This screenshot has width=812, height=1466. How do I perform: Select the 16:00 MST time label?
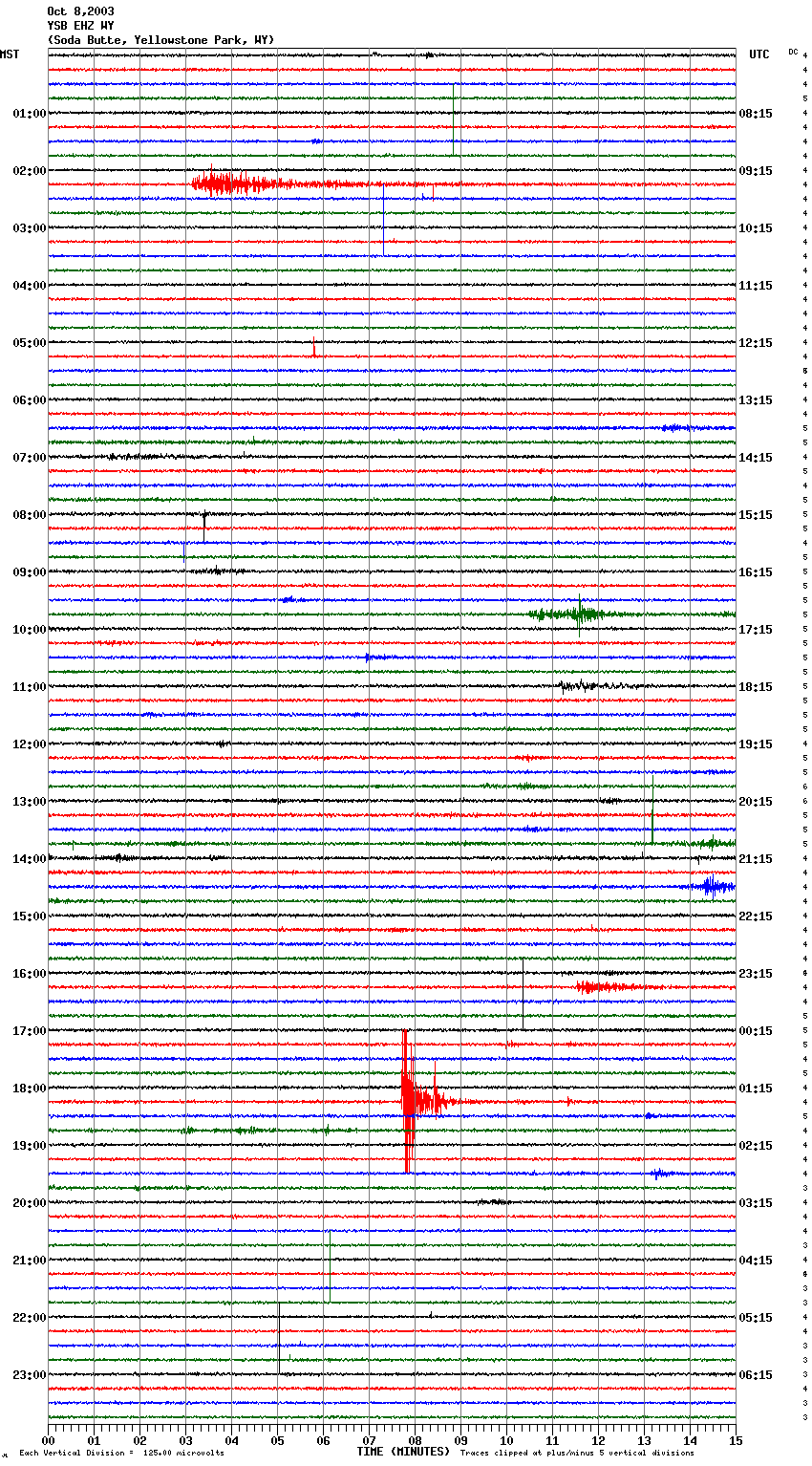[x=30, y=974]
